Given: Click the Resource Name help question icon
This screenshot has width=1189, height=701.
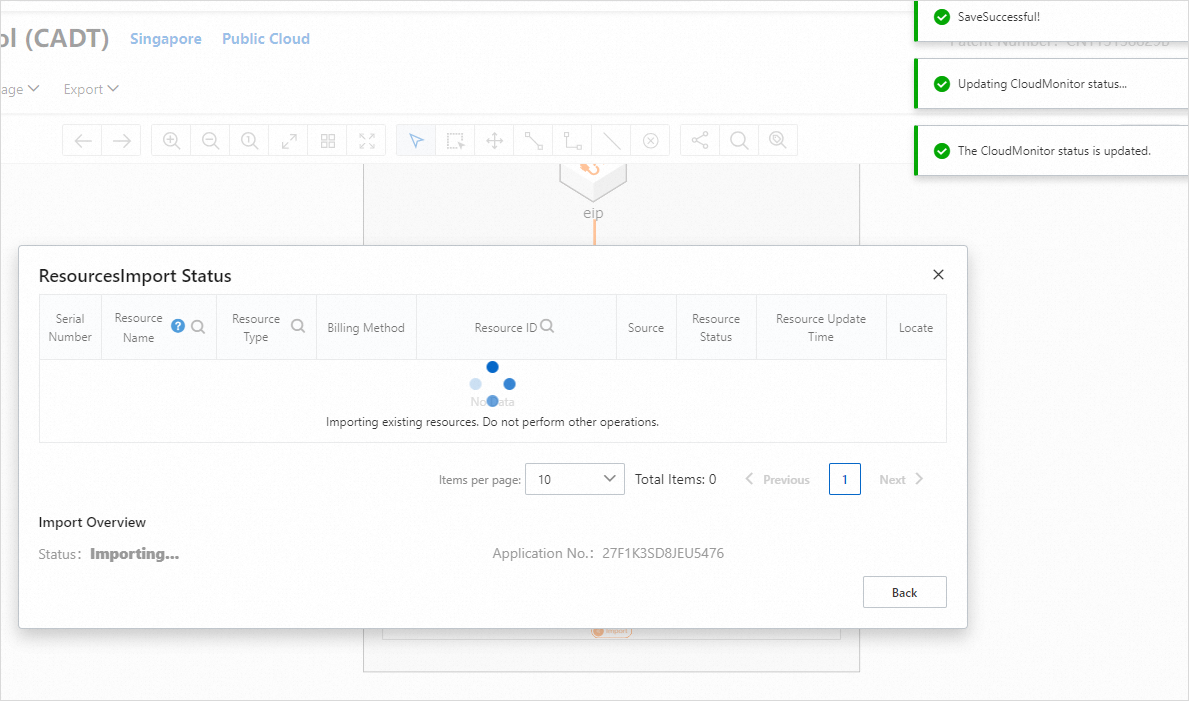Looking at the screenshot, I should pyautogui.click(x=177, y=326).
